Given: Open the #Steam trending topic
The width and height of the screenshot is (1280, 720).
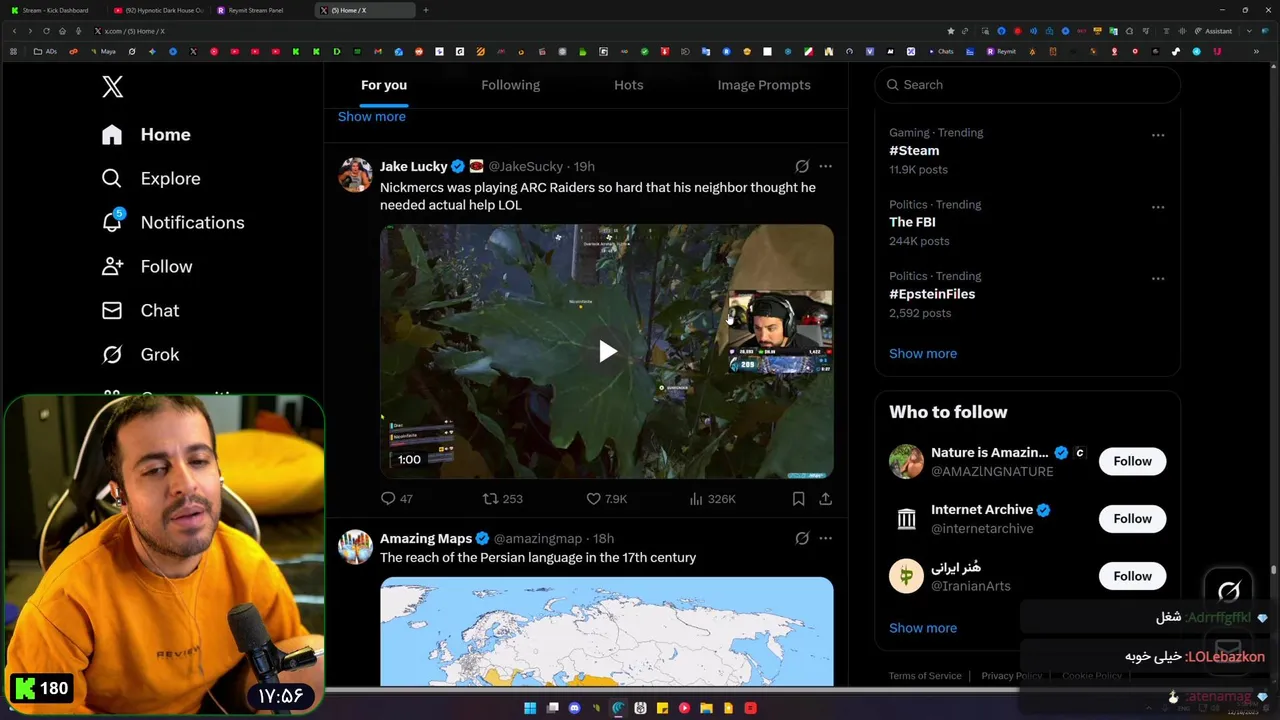Looking at the screenshot, I should pyautogui.click(x=914, y=150).
